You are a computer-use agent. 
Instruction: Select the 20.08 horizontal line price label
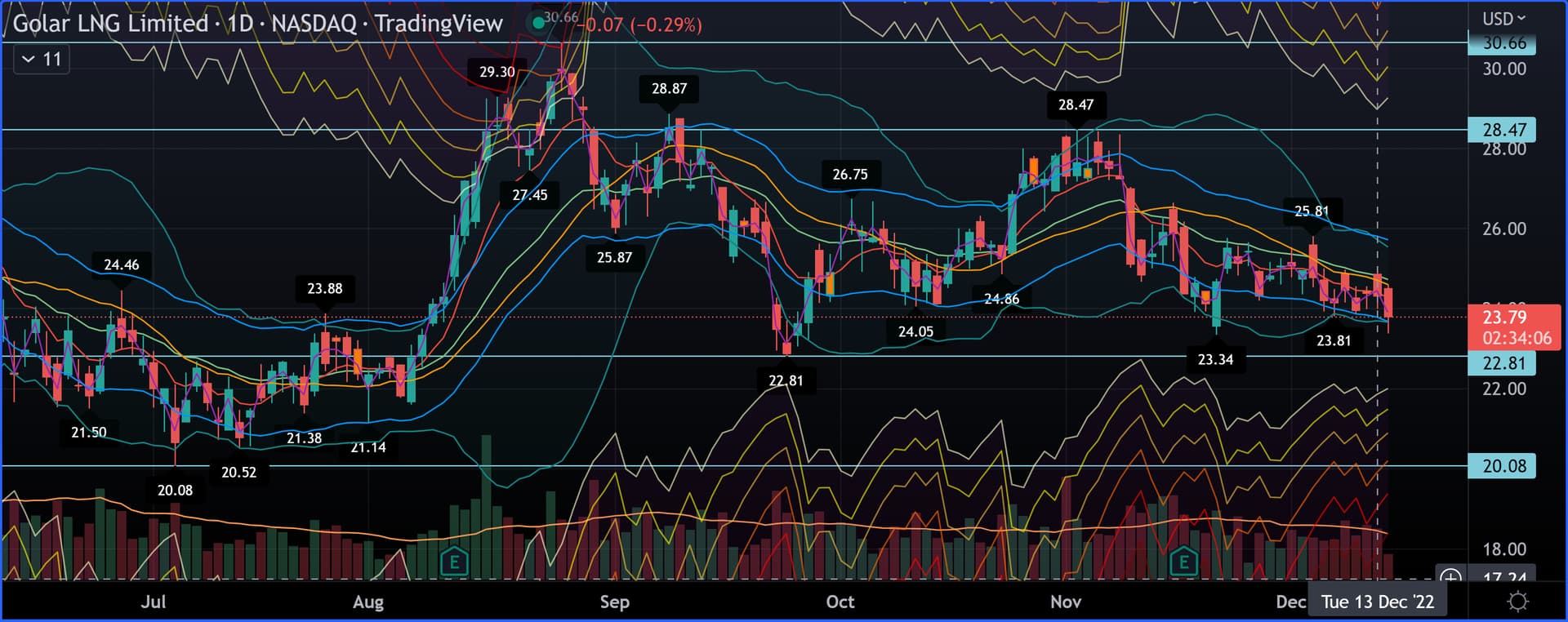tap(1503, 466)
